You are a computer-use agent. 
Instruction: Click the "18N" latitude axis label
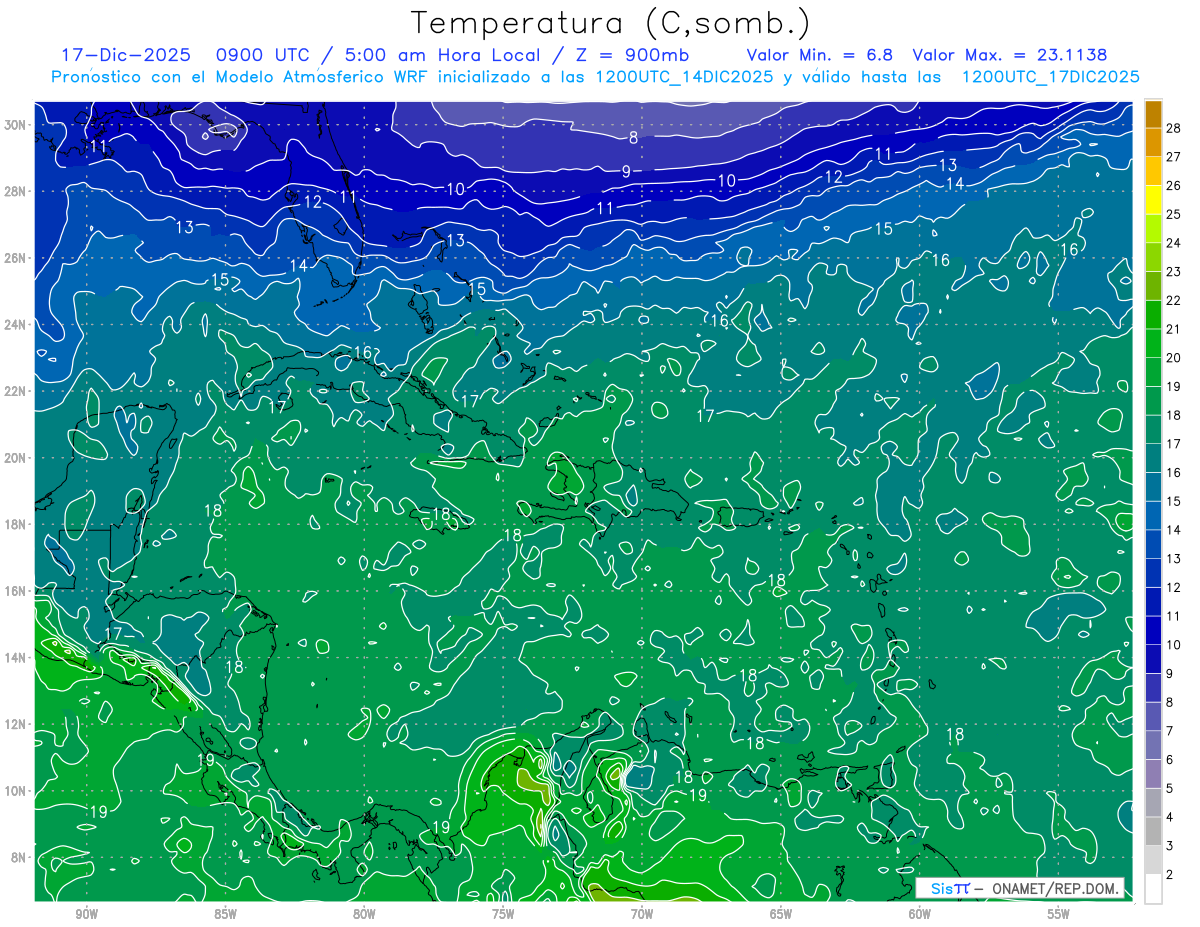(x=15, y=524)
